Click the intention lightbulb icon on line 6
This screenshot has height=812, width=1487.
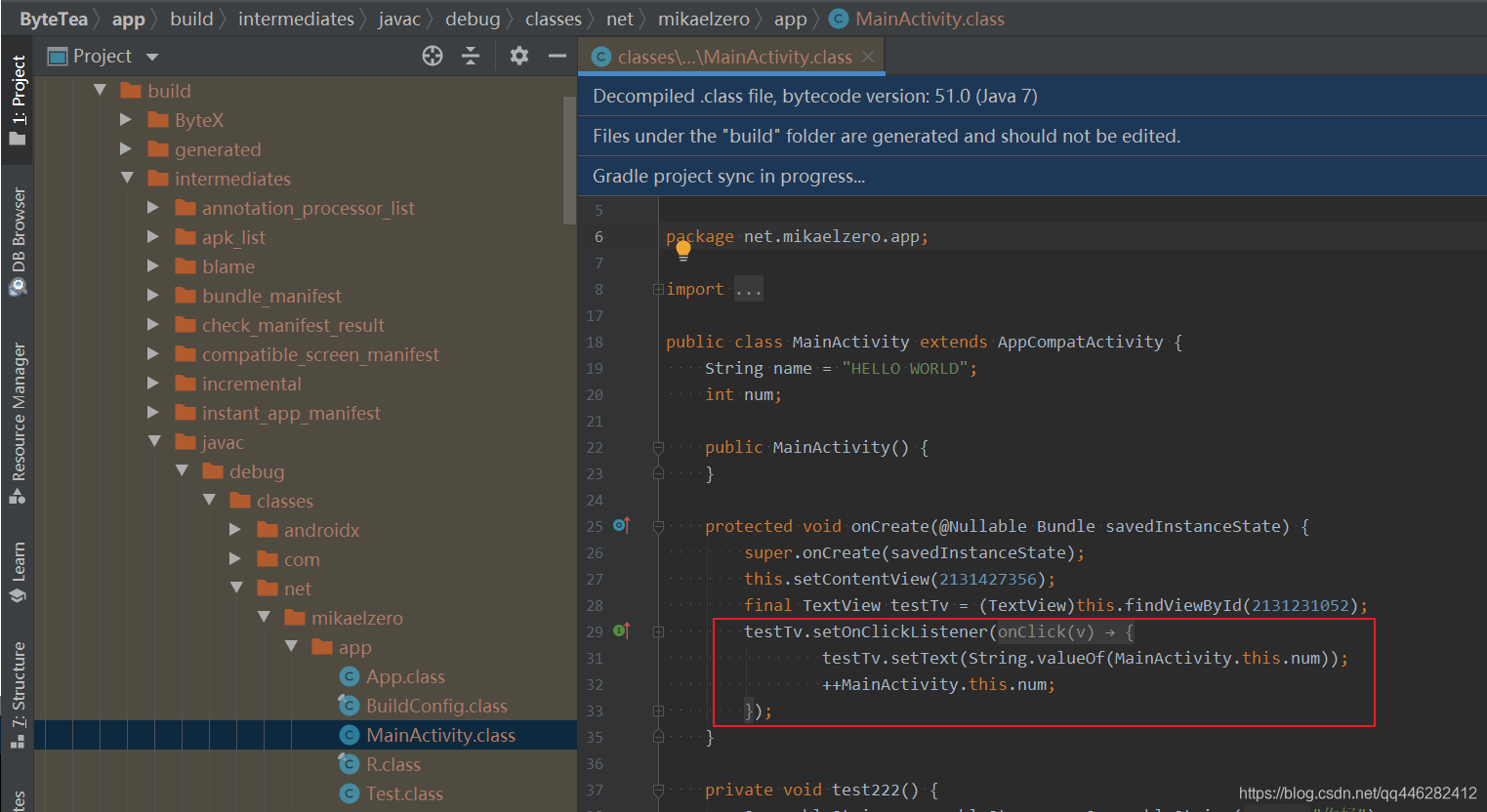point(683,250)
